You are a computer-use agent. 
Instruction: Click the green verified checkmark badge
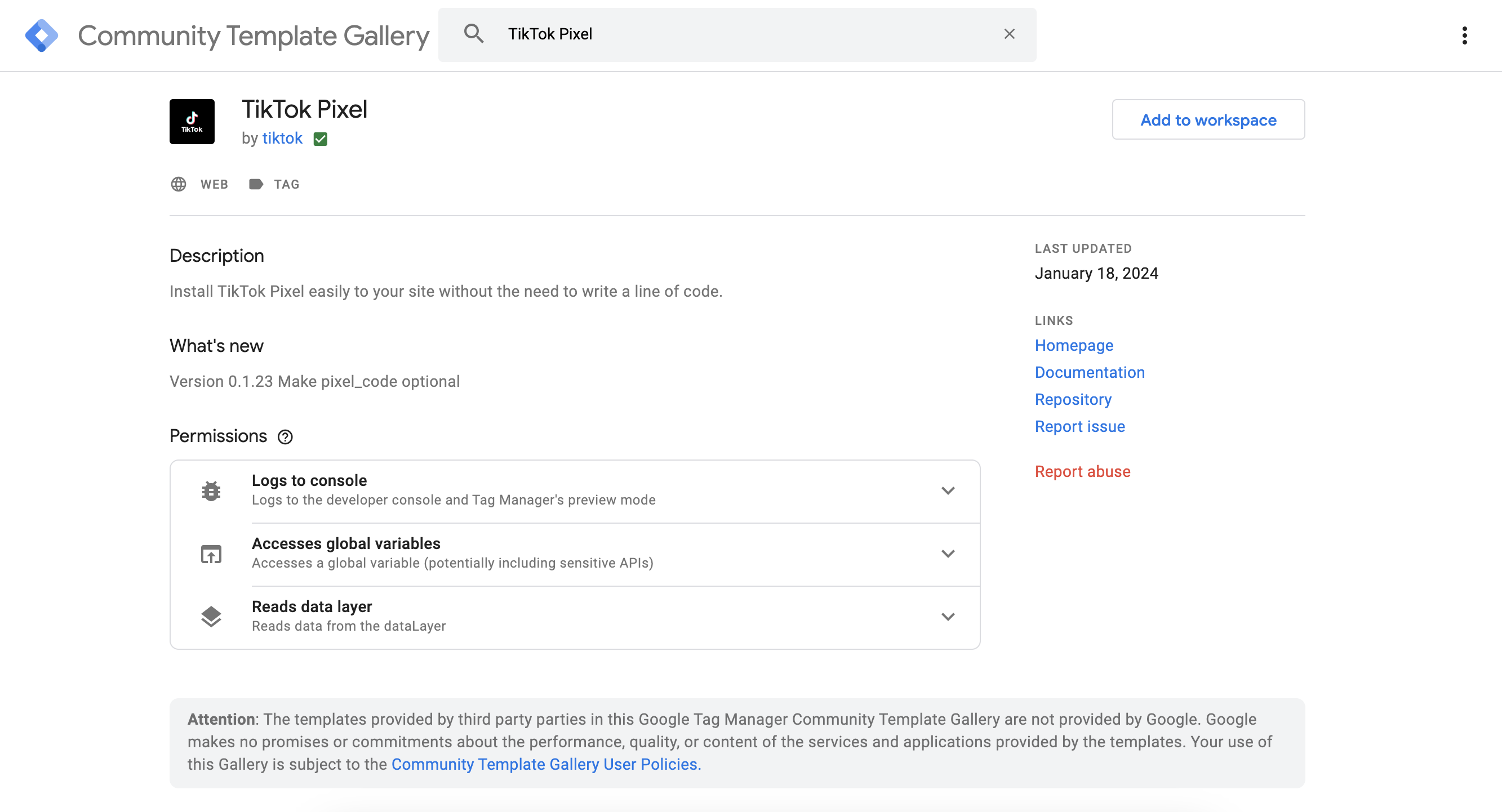tap(320, 139)
